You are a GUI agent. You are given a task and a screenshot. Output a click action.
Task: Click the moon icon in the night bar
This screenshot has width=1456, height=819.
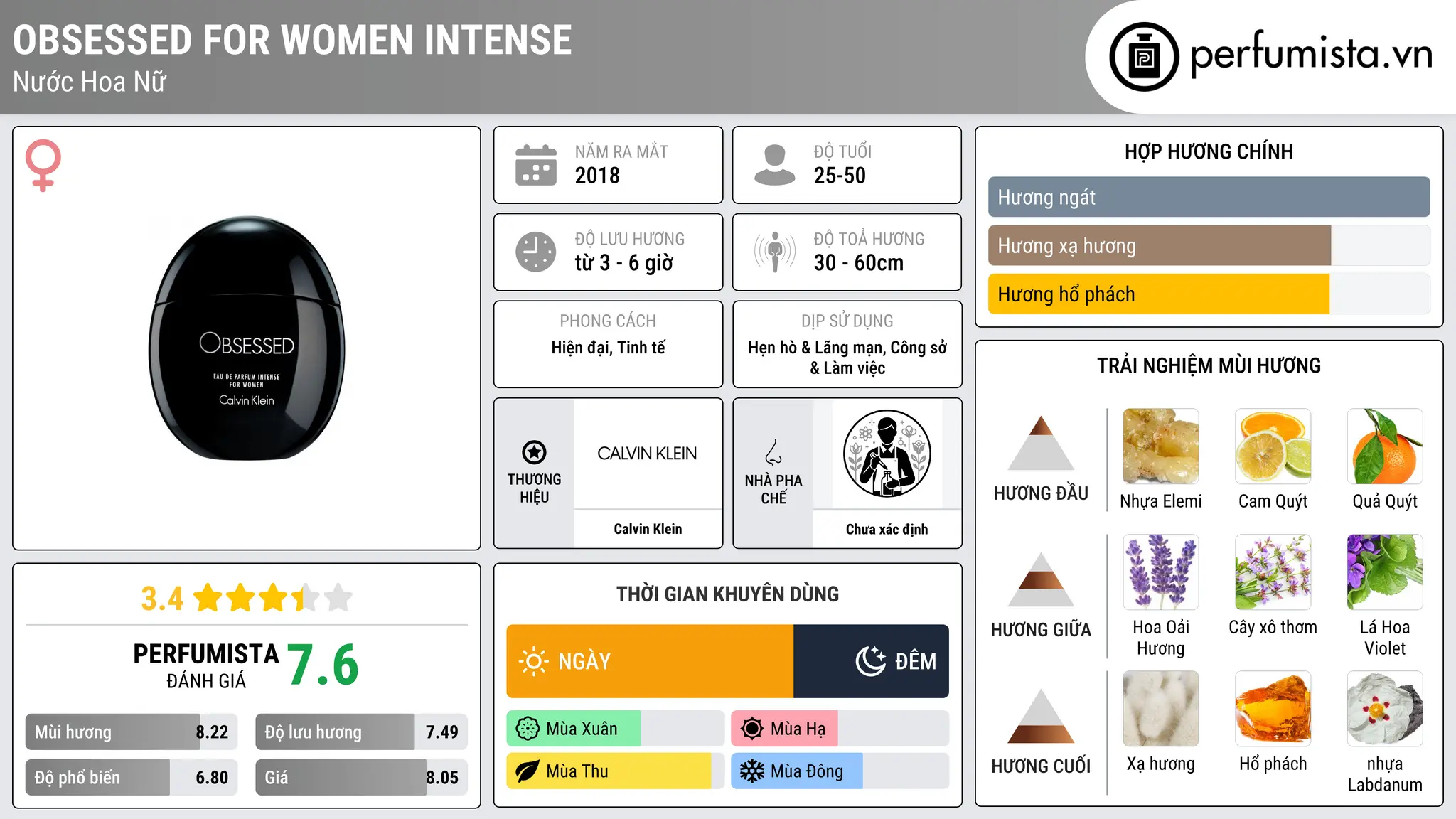point(871,661)
